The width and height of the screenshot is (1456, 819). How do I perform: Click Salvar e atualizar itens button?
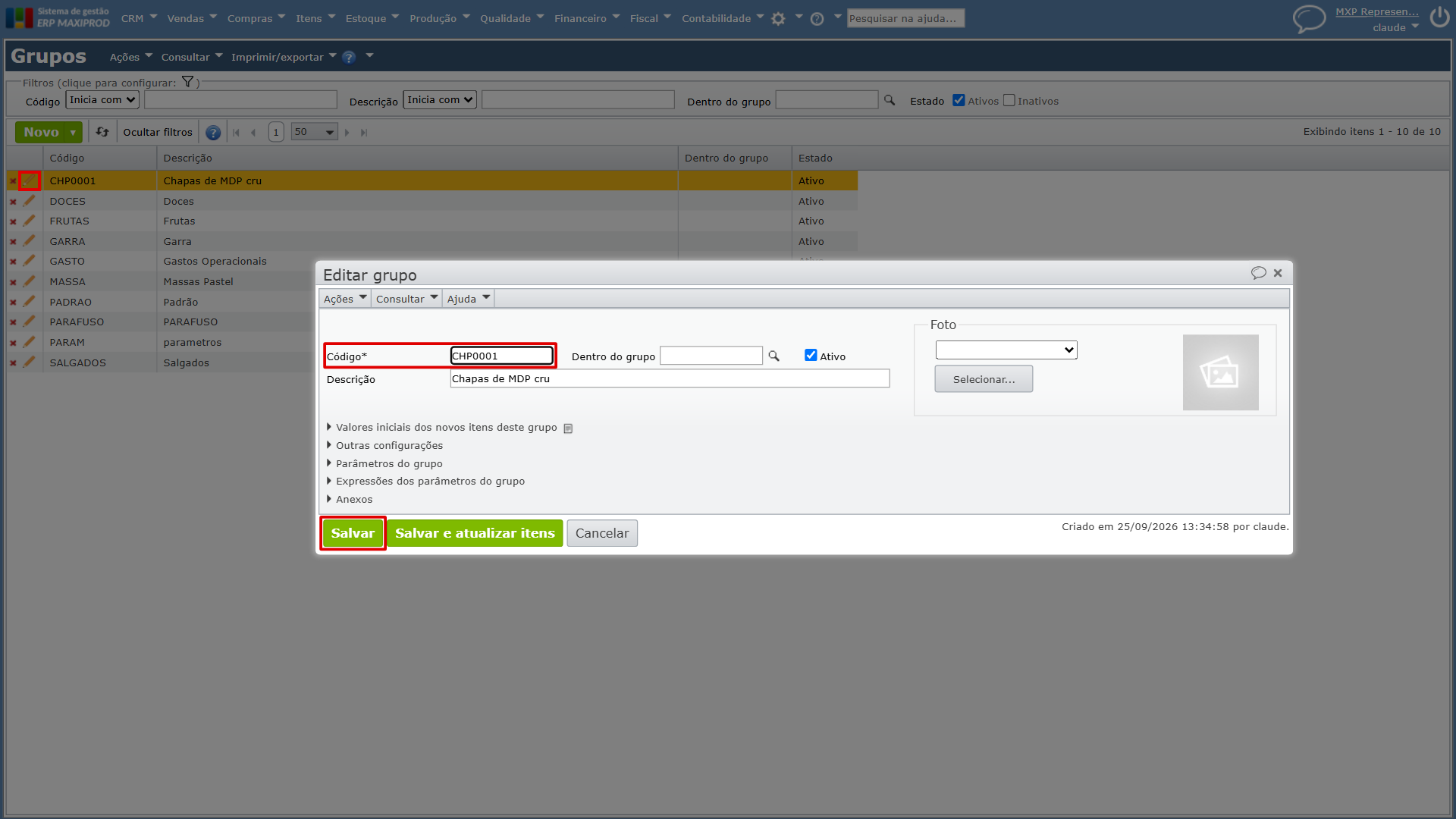pyautogui.click(x=475, y=533)
